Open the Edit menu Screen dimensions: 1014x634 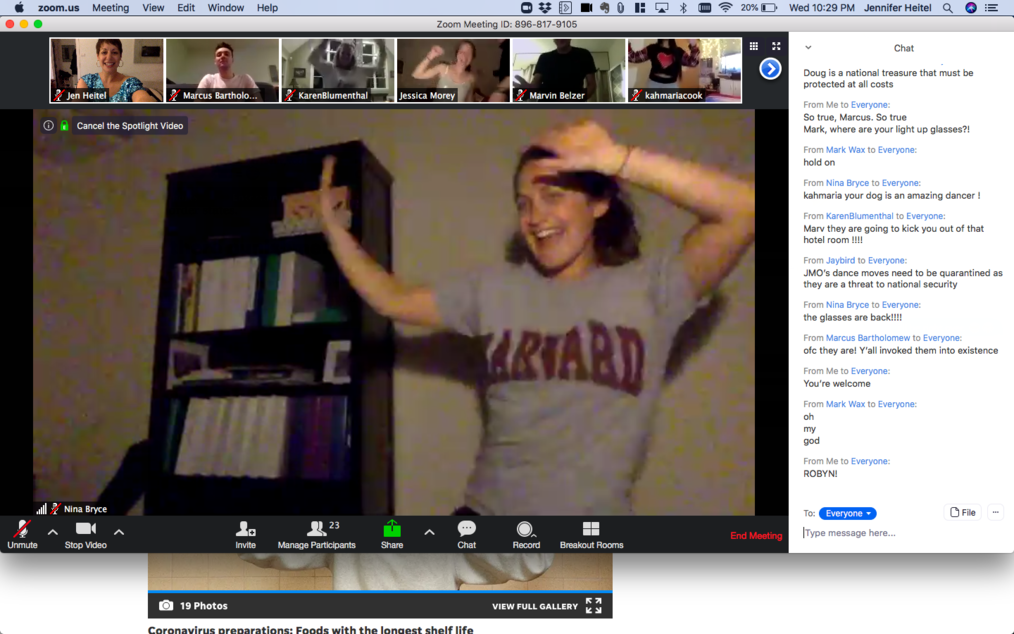pos(186,8)
